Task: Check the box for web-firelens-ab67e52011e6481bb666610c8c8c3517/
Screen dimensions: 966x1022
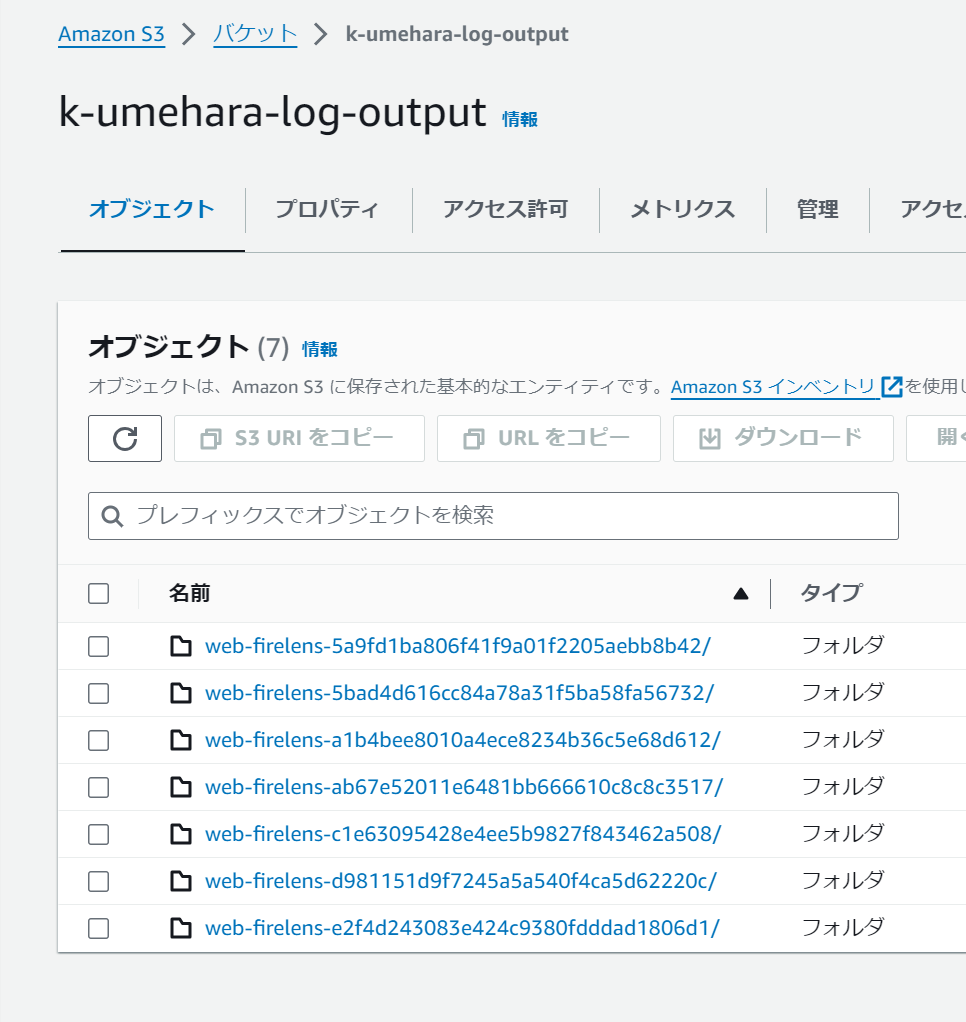Action: (98, 786)
